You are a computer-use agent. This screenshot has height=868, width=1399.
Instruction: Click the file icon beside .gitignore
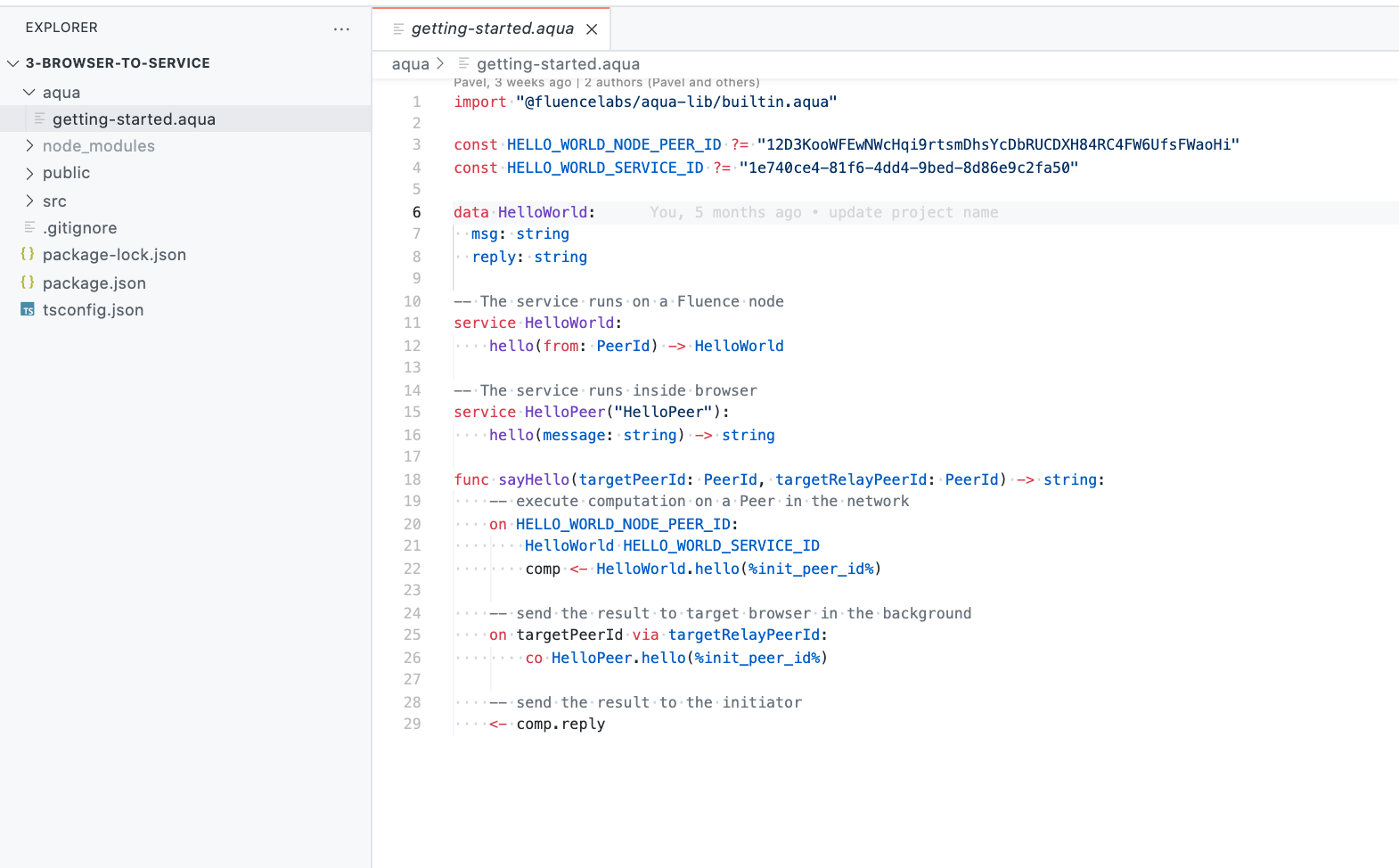pyautogui.click(x=29, y=227)
